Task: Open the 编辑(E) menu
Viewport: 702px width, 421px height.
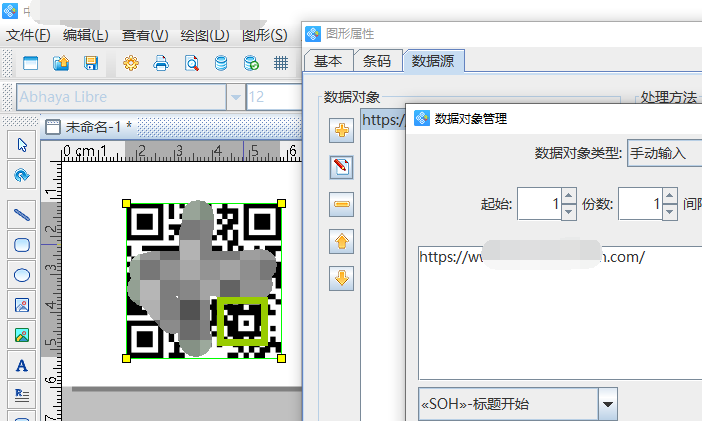Action: point(86,35)
